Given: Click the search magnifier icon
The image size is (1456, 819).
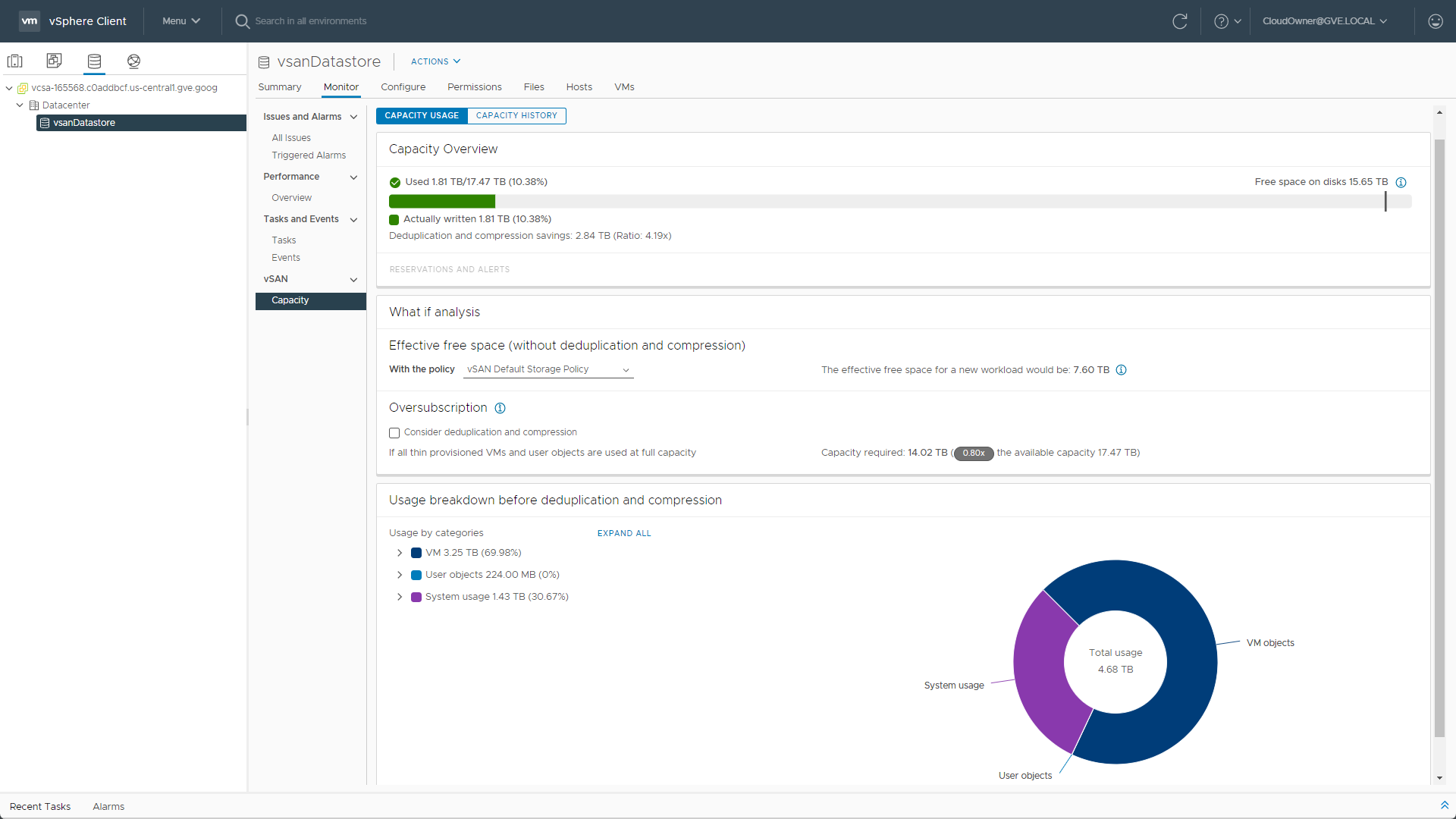Looking at the screenshot, I should [x=243, y=21].
